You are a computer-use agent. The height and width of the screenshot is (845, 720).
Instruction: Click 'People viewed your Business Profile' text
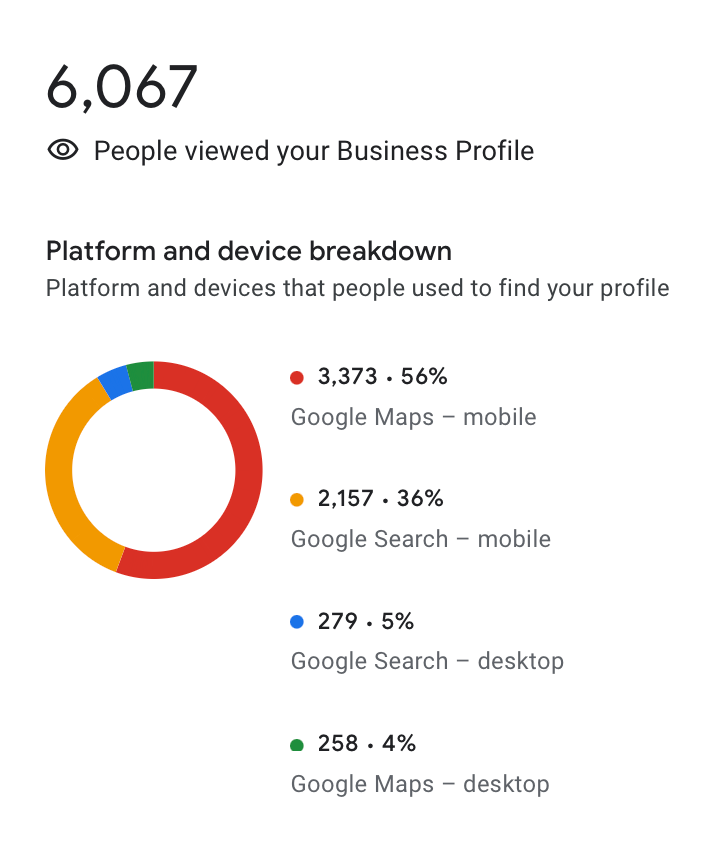tap(314, 151)
